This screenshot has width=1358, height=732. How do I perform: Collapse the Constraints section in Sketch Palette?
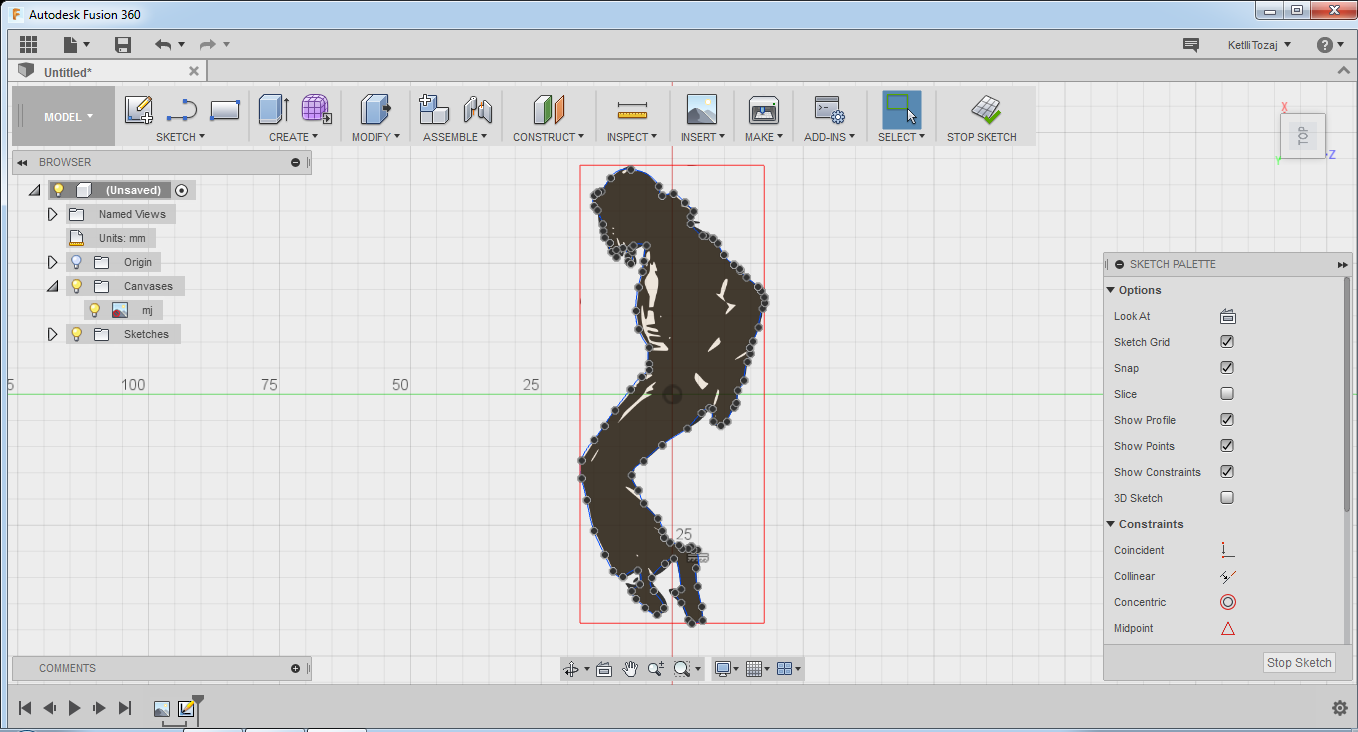point(1111,524)
